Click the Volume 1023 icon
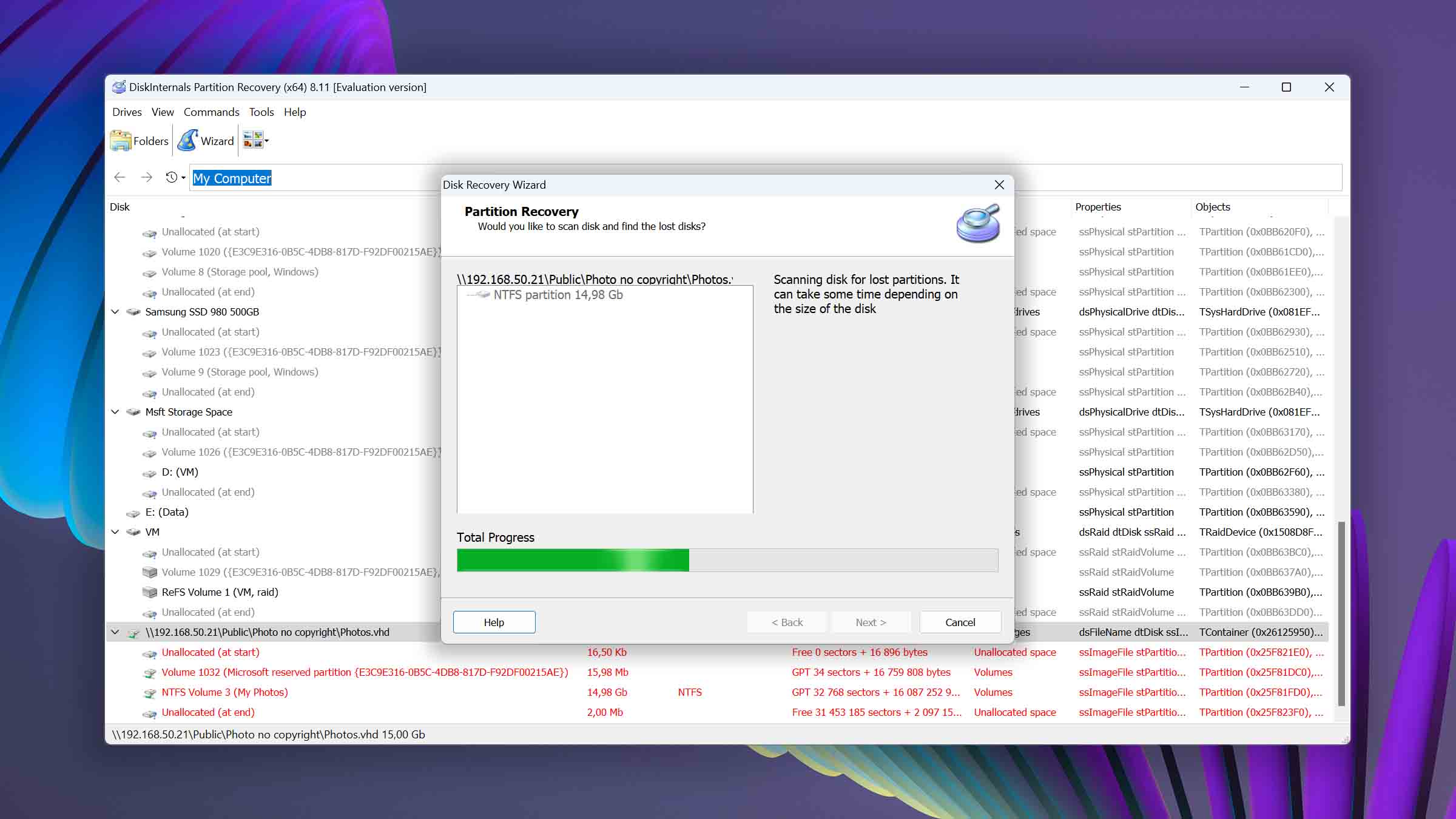 coord(149,352)
